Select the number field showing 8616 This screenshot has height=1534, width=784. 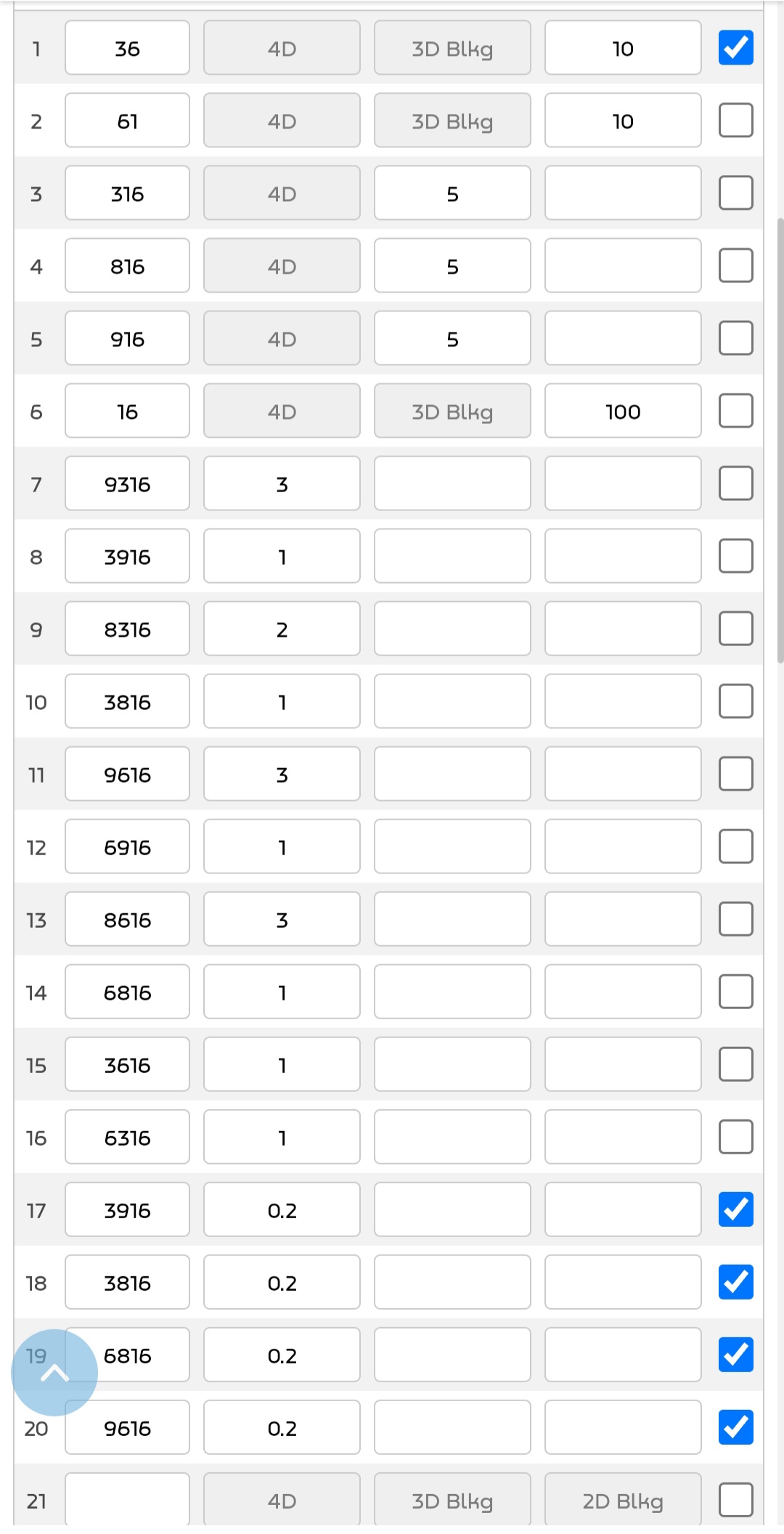[x=127, y=919]
